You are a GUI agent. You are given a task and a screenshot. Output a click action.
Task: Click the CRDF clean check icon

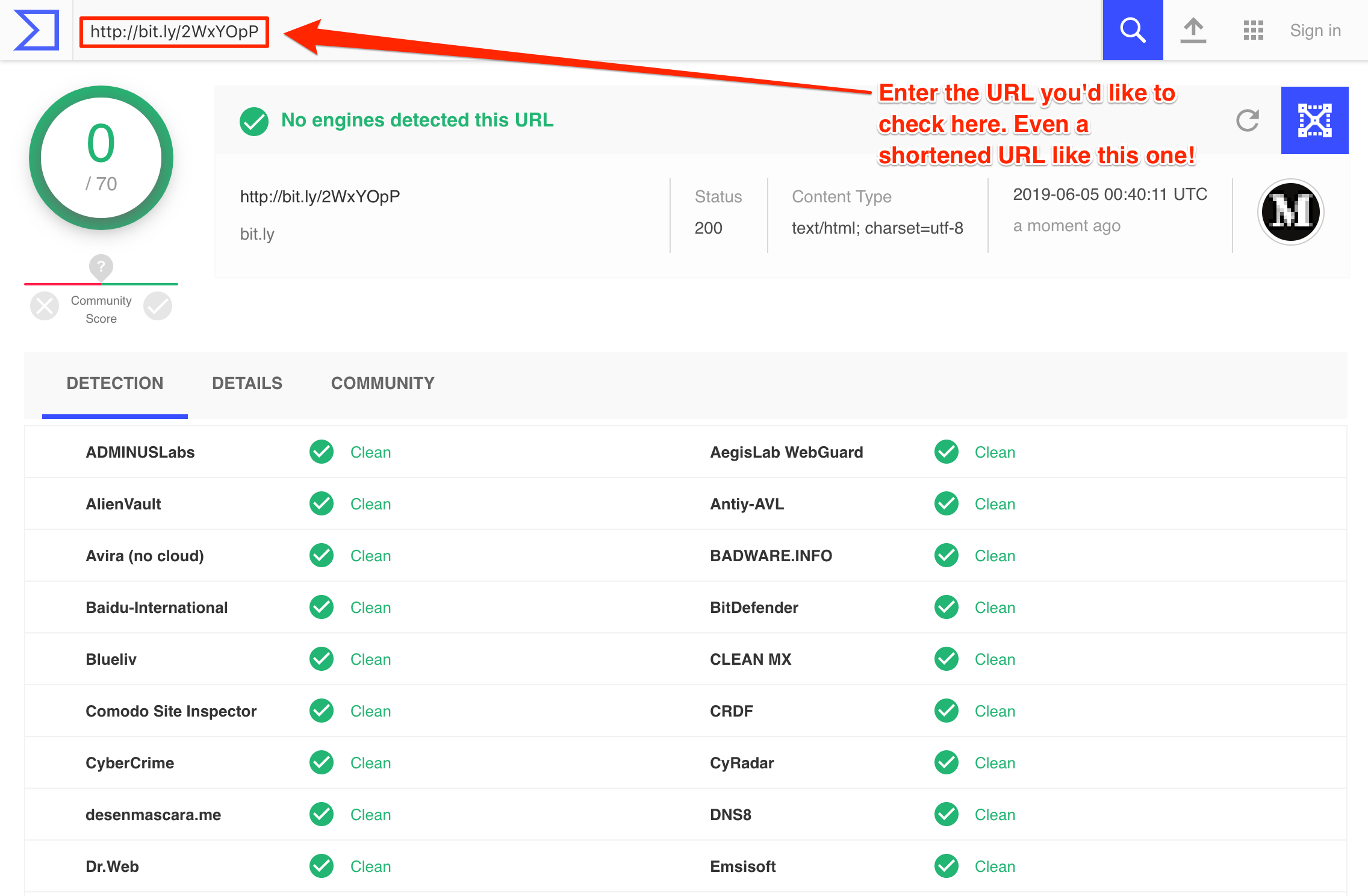[947, 711]
